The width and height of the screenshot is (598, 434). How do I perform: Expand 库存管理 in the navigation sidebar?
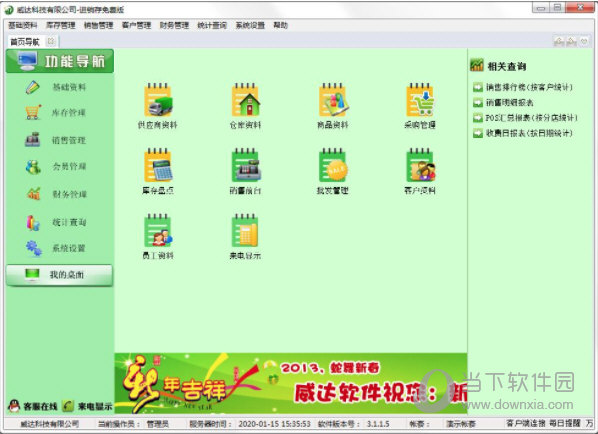tap(69, 113)
